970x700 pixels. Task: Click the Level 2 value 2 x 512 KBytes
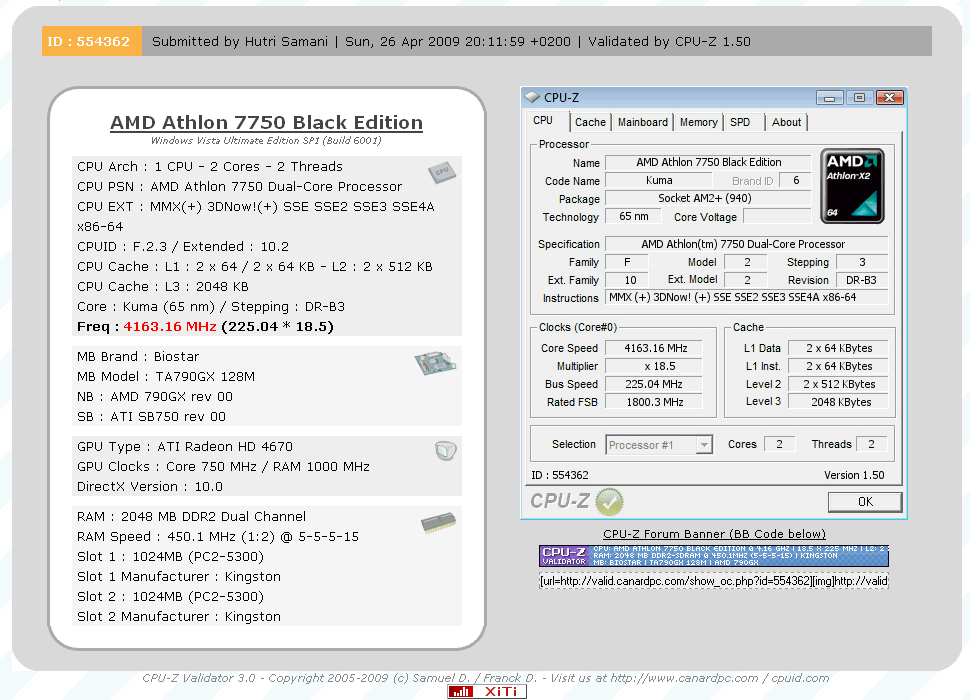tap(839, 384)
